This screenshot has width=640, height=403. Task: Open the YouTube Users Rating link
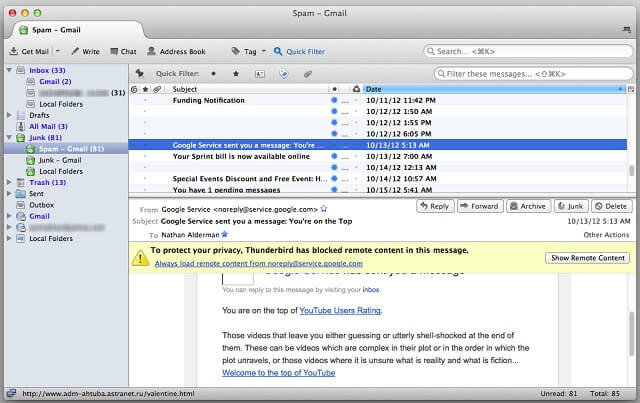pyautogui.click(x=340, y=310)
